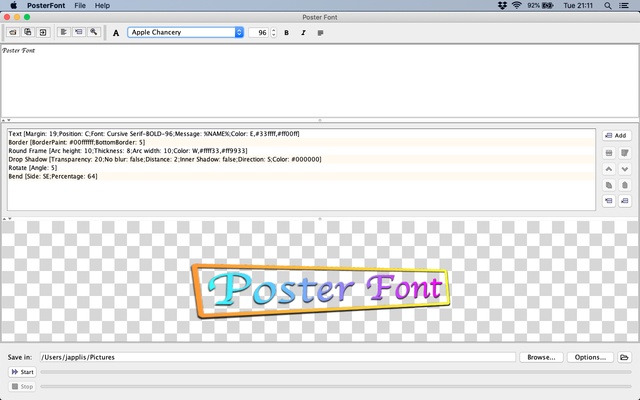640x400 pixels.
Task: Click the Browse... button
Action: click(x=541, y=357)
